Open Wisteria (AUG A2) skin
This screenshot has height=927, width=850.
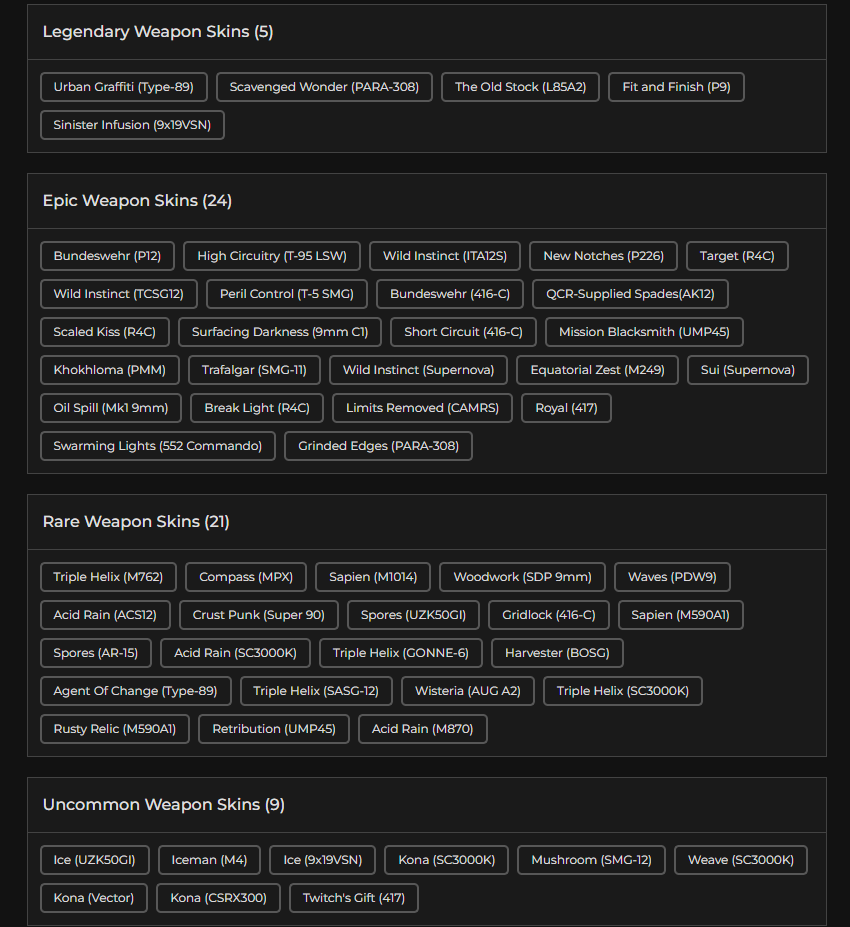click(x=468, y=691)
